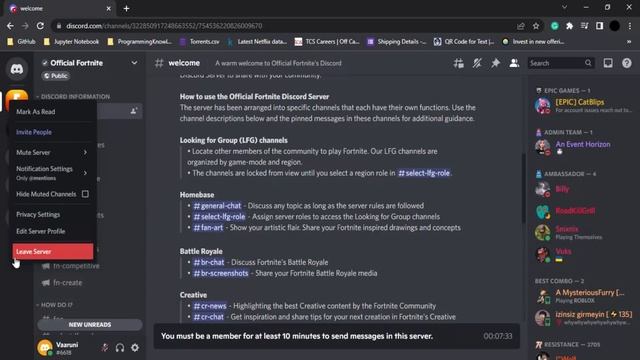Deafen with the headphones icon
Viewport: 640px width, 360px height.
coord(120,348)
